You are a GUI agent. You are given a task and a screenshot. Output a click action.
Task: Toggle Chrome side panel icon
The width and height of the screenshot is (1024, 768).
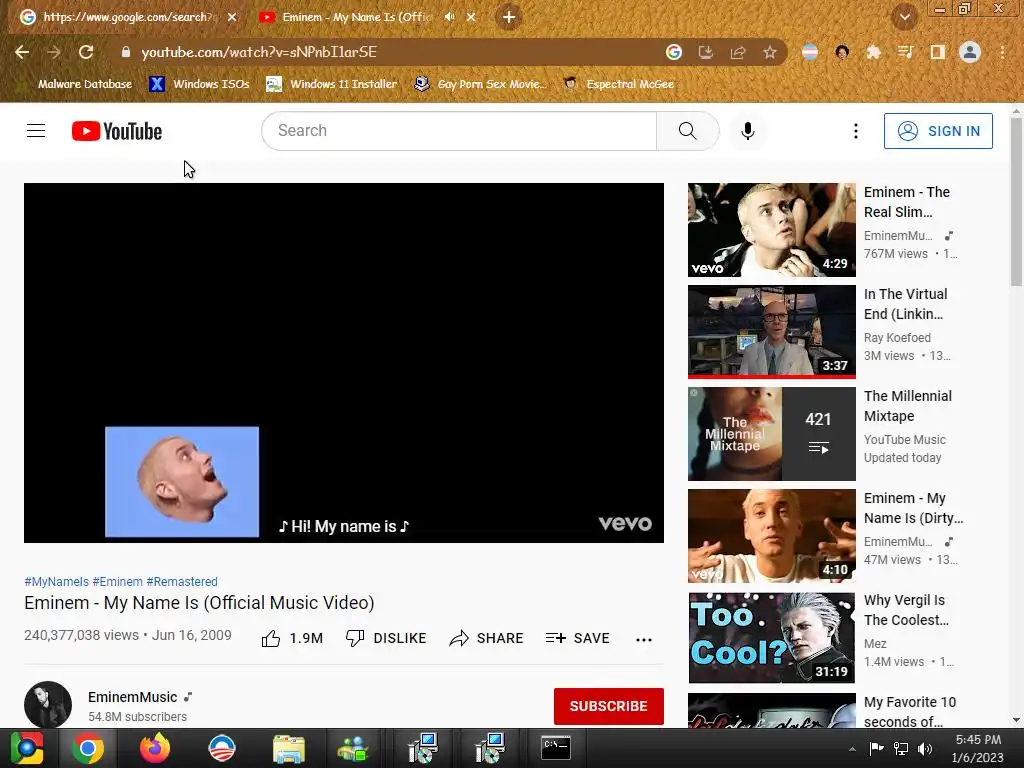[x=937, y=52]
